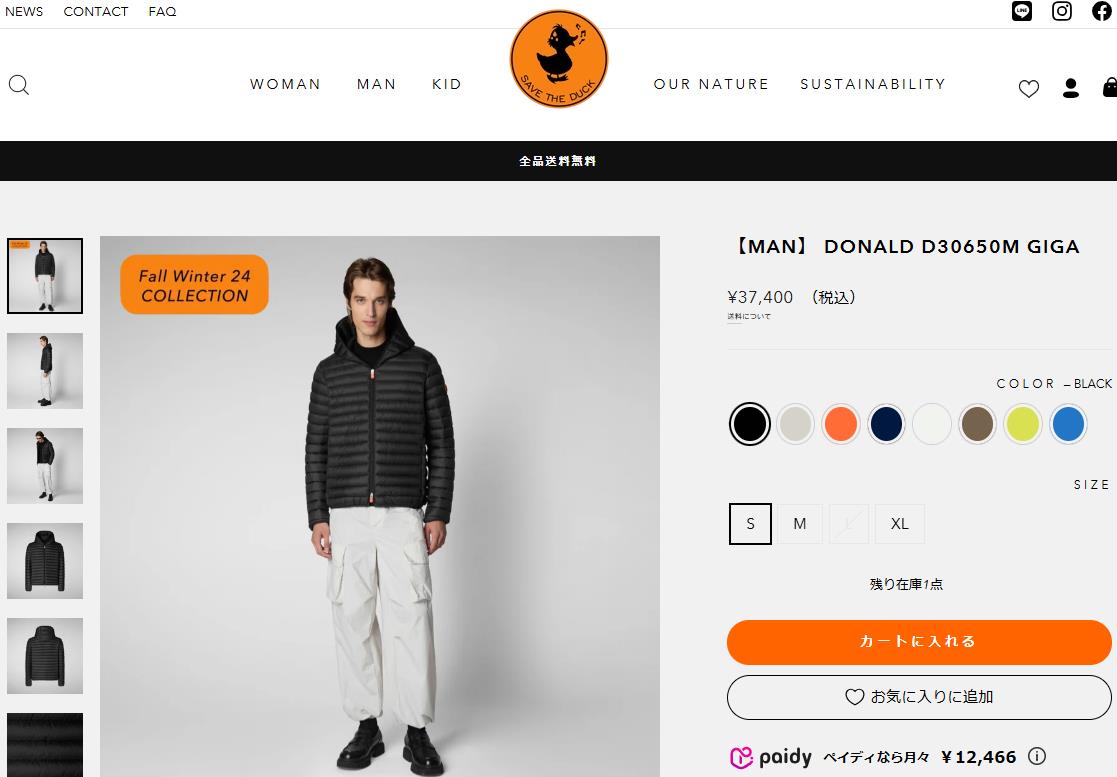Open the SUSTAINABILITY menu
This screenshot has height=777, width=1117.
click(873, 84)
